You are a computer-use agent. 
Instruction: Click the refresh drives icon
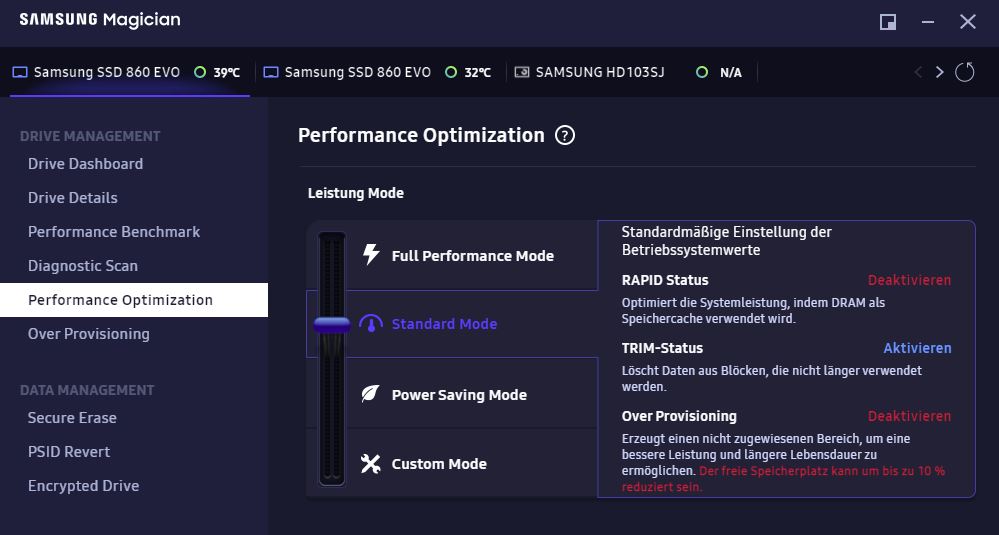[x=965, y=72]
